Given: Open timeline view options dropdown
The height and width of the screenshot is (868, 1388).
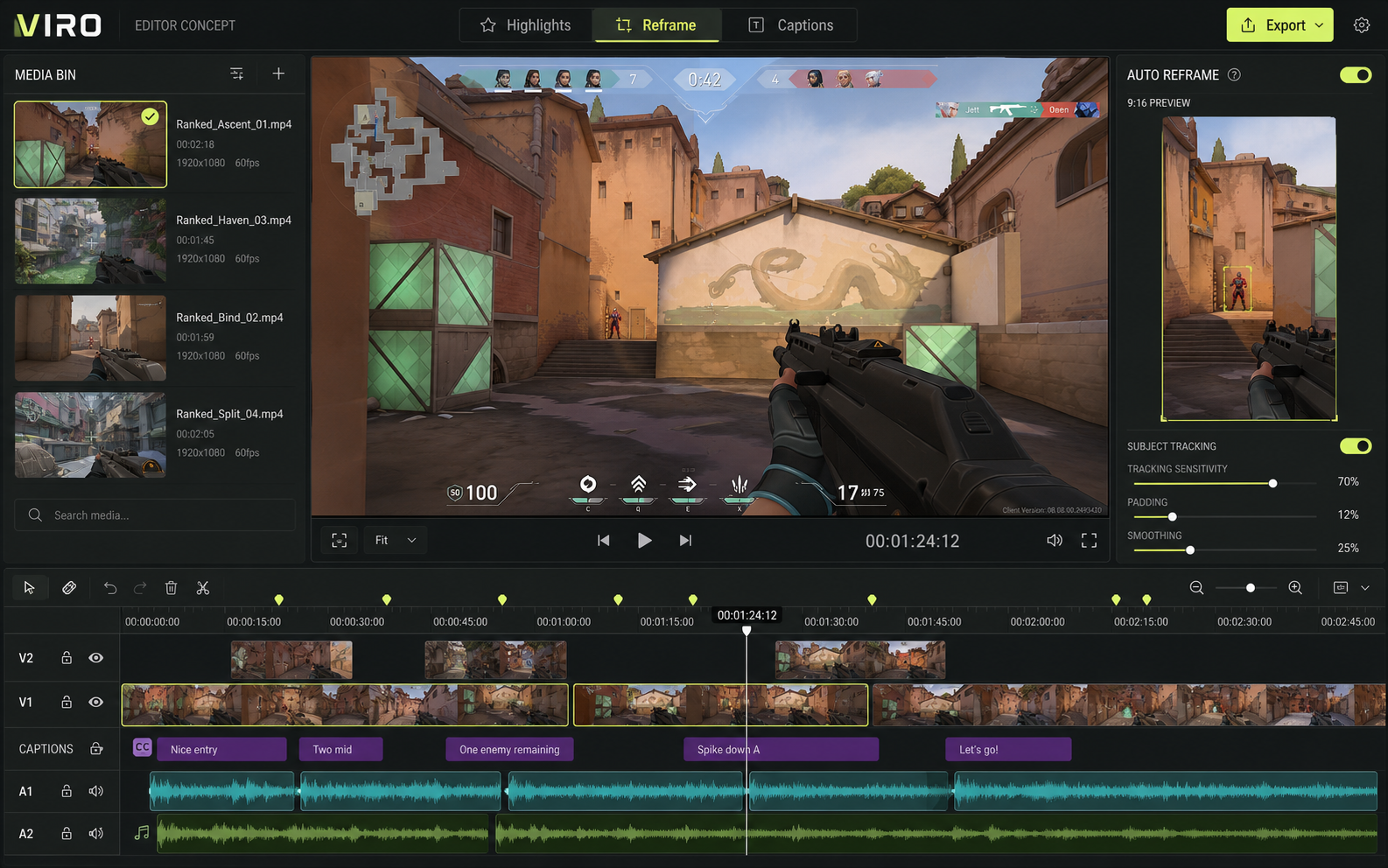Looking at the screenshot, I should tap(1365, 588).
